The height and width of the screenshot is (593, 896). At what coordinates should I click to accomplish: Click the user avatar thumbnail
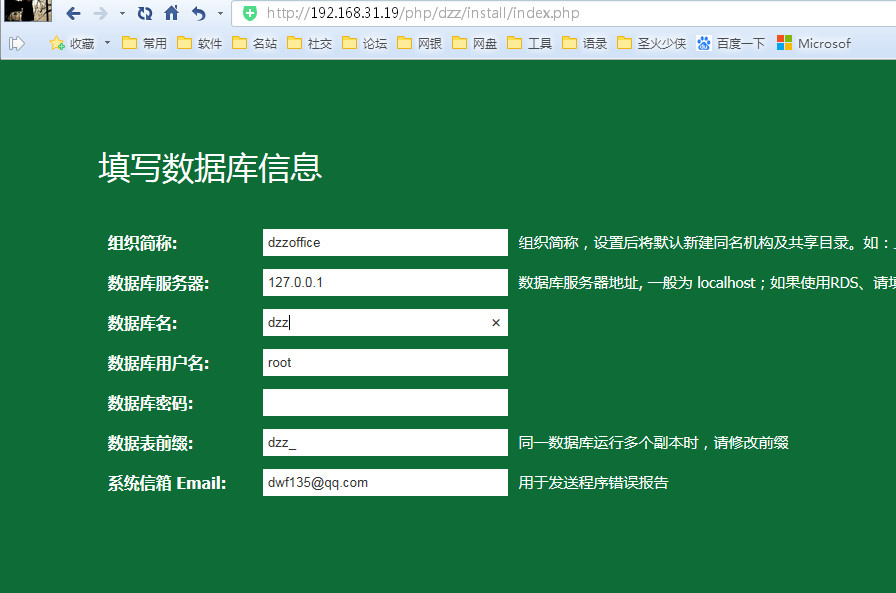(27, 11)
